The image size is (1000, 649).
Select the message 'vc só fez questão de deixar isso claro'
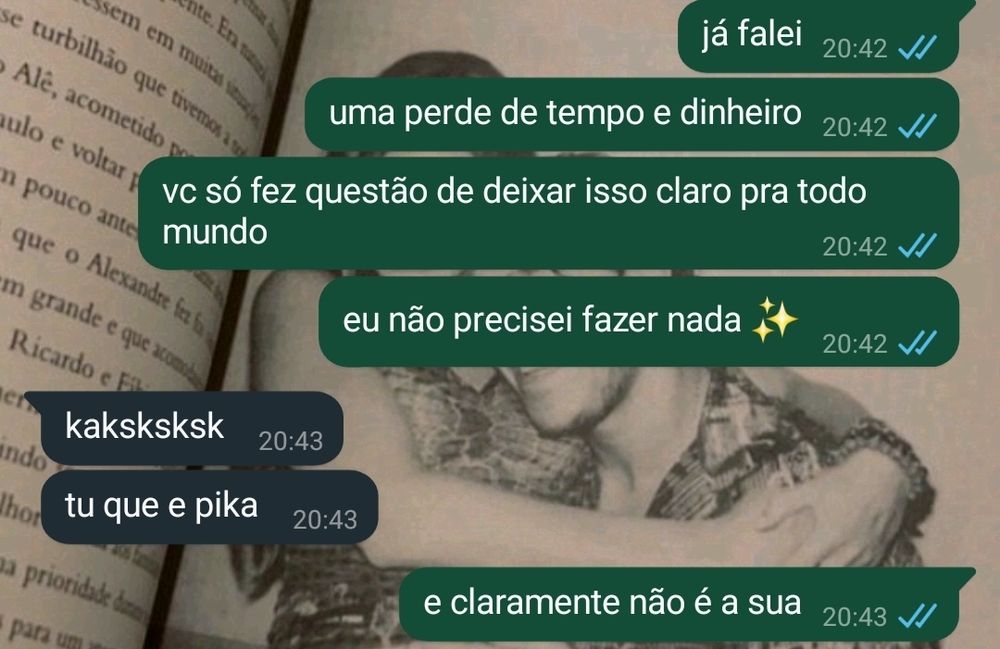click(548, 213)
